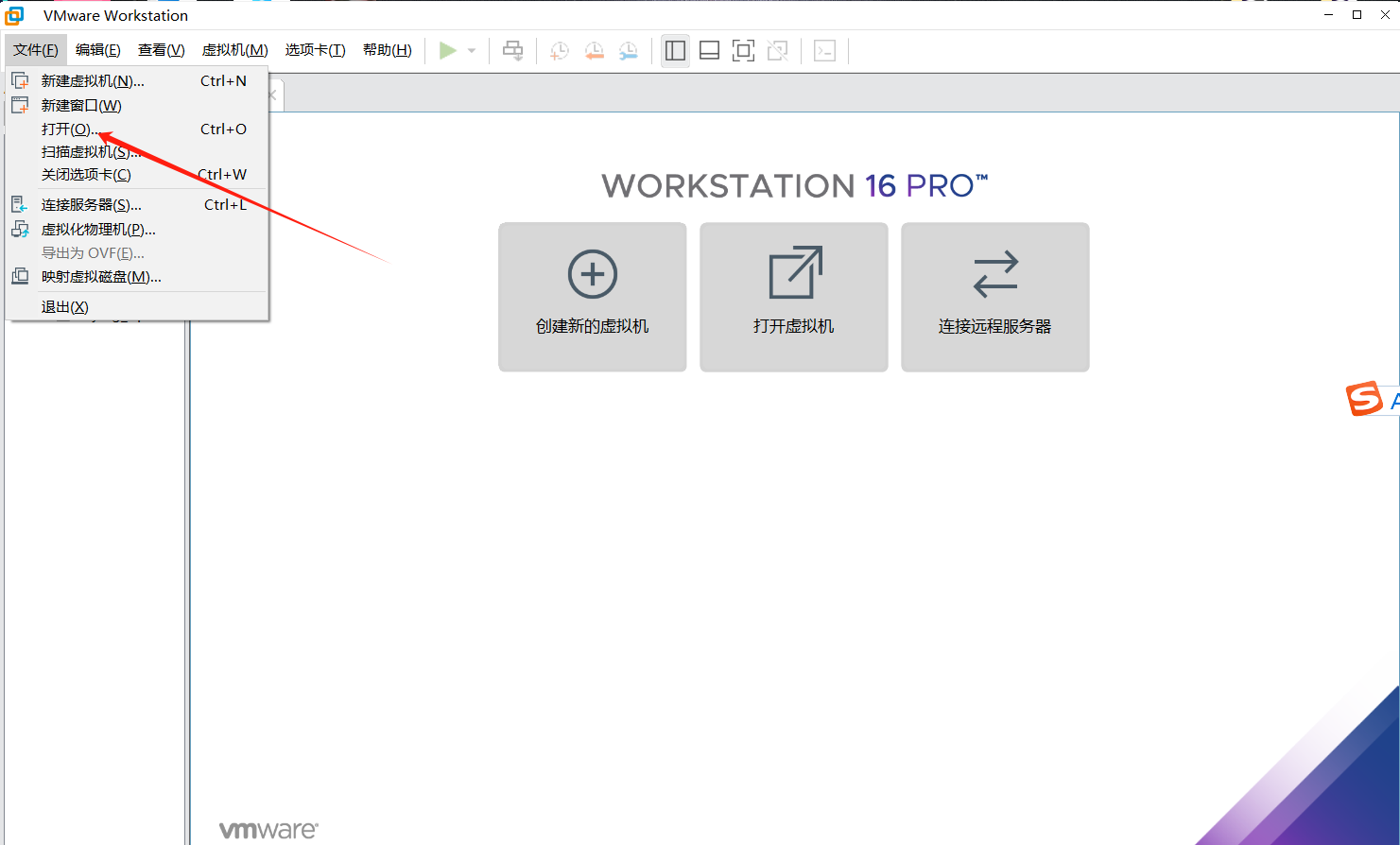Choose 映射虚拟磁盘(M)... from the menu
Screen dimensions: 1400x845
pos(101,277)
